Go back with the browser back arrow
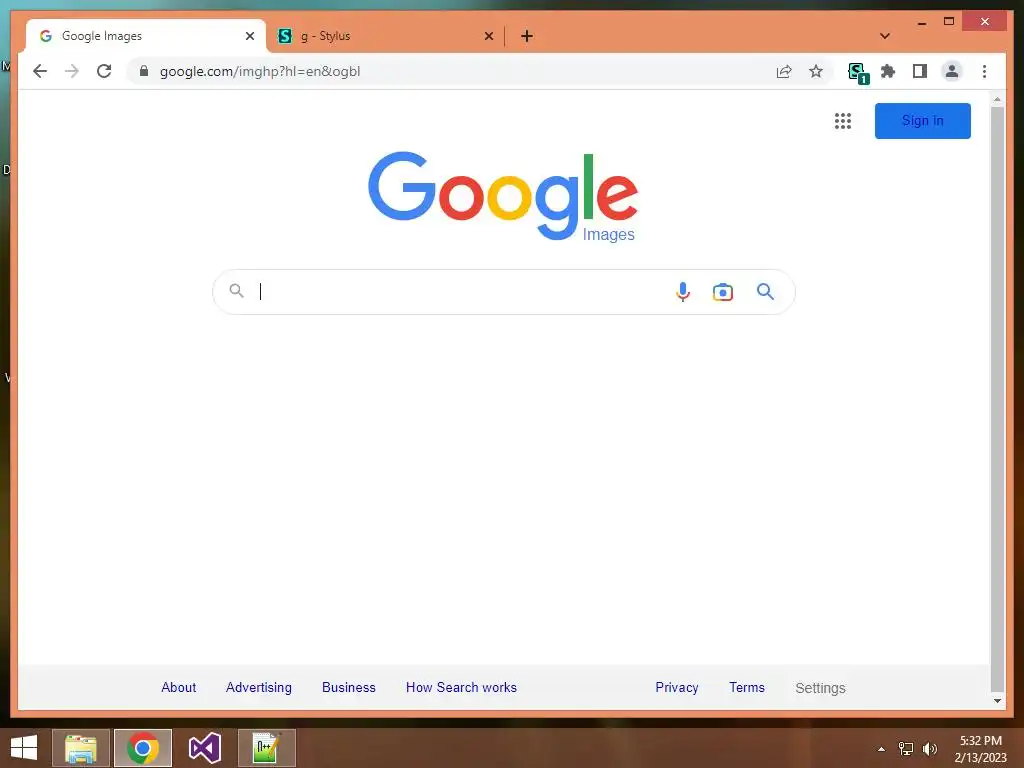 coord(40,71)
